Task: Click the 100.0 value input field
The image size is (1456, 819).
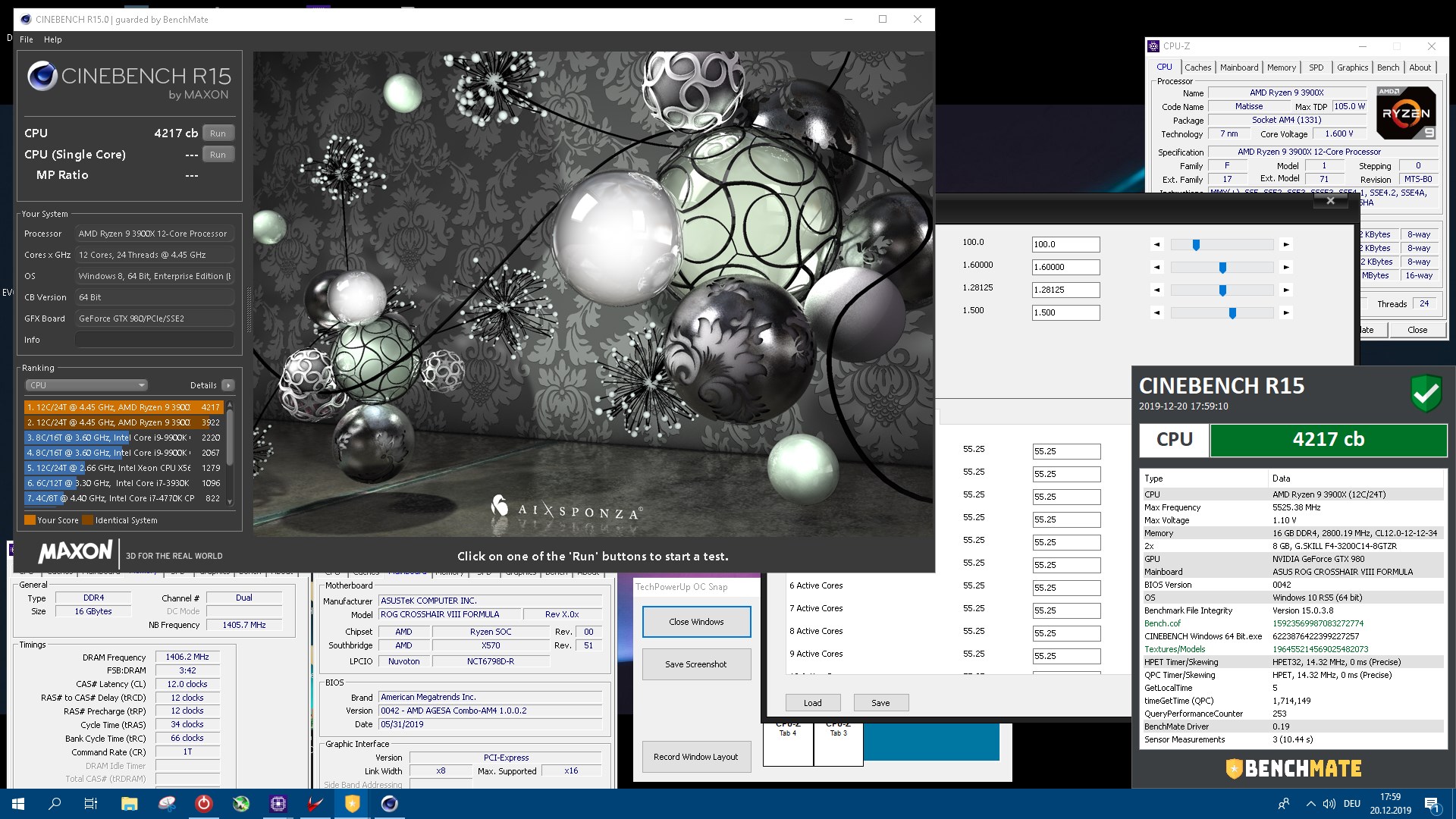Action: [x=1065, y=244]
